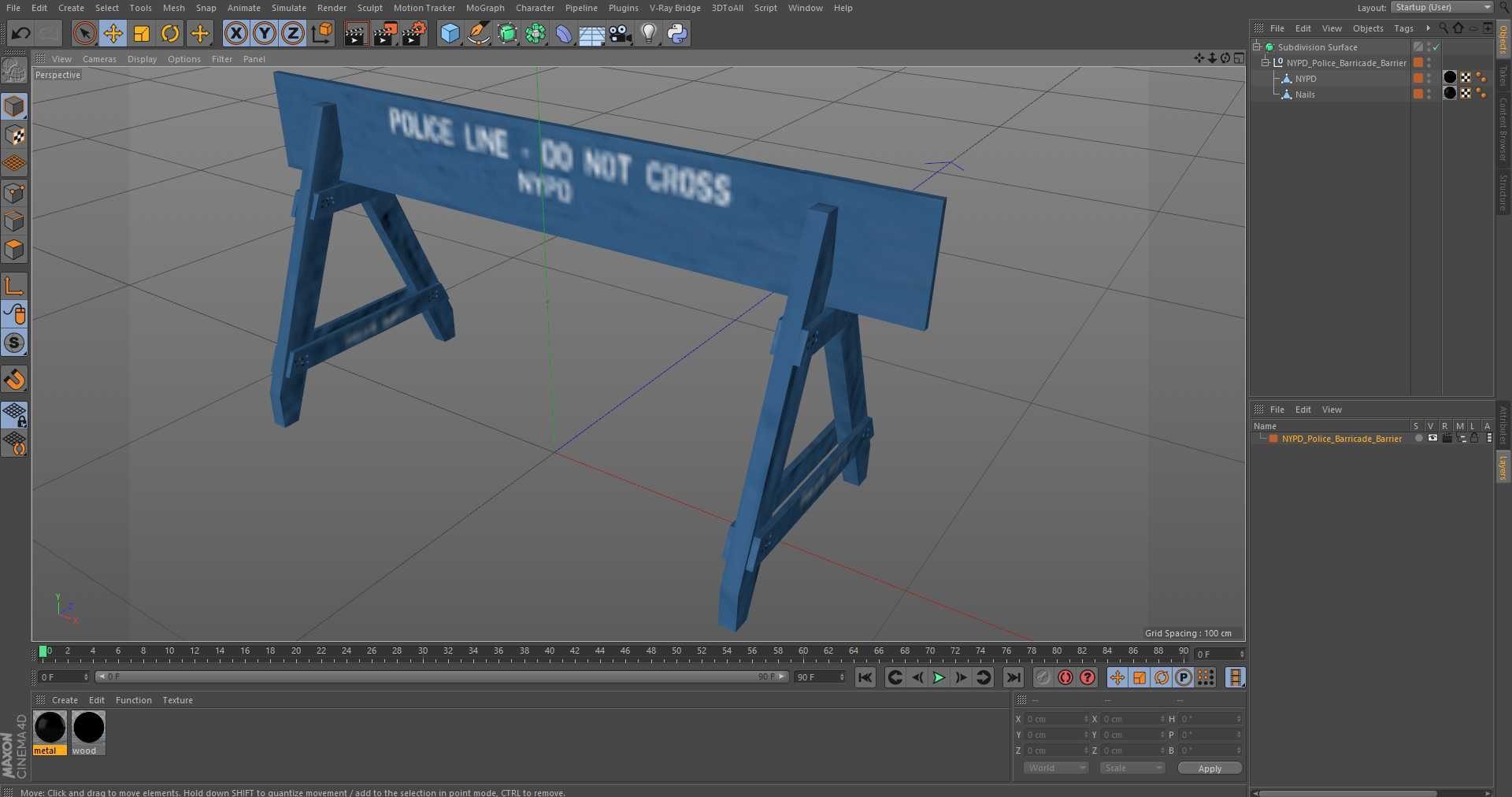This screenshot has width=1512, height=797.
Task: Render the active view
Action: pos(356,33)
